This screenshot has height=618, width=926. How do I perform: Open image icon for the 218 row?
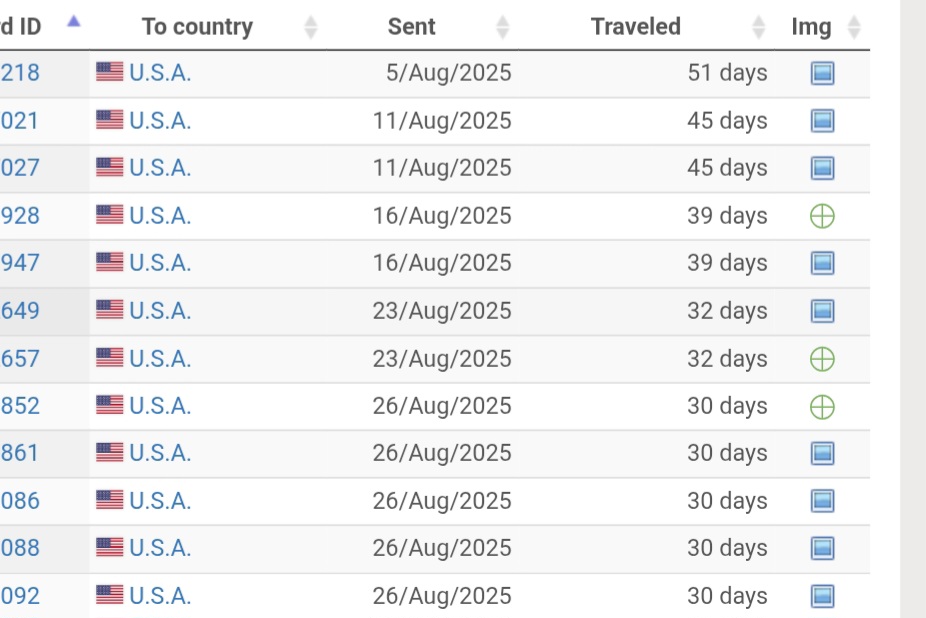pyautogui.click(x=822, y=73)
